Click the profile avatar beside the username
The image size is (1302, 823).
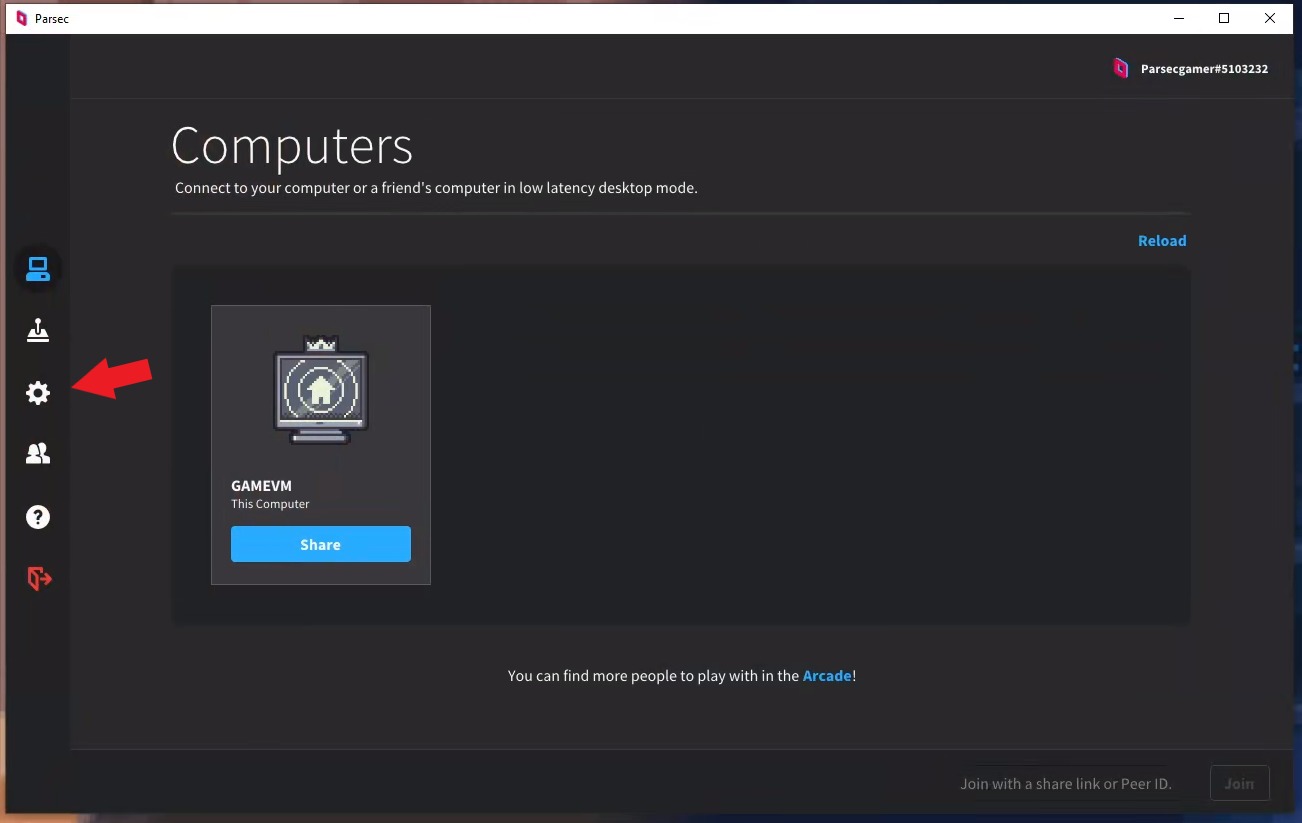point(1121,69)
